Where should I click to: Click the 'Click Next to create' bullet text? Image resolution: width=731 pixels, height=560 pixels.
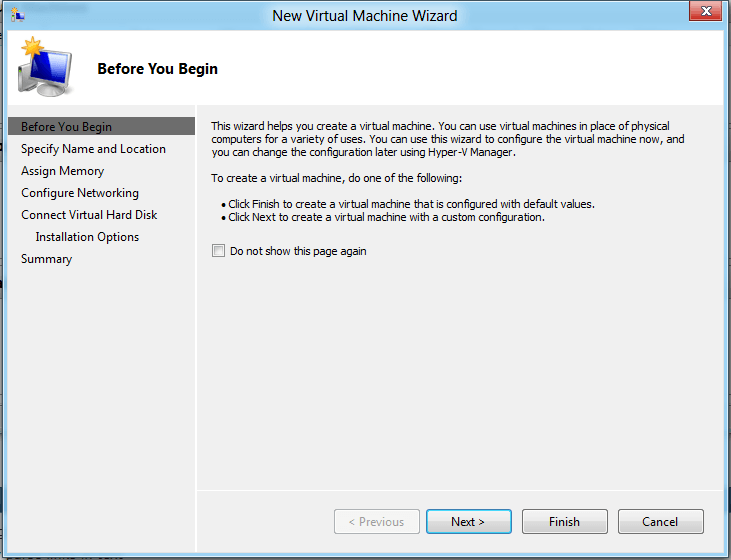[x=386, y=217]
